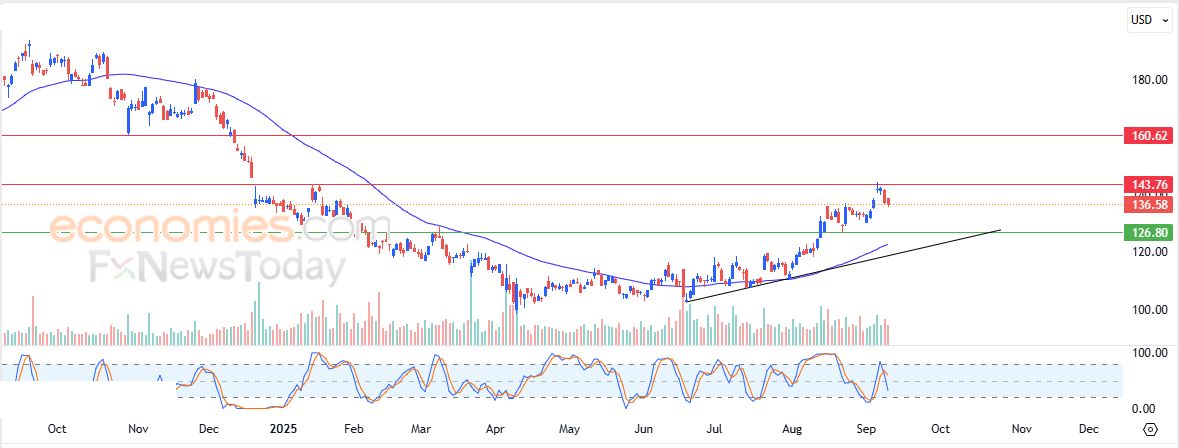Click the 100.00 price axis label above oscillator

(x=1149, y=310)
